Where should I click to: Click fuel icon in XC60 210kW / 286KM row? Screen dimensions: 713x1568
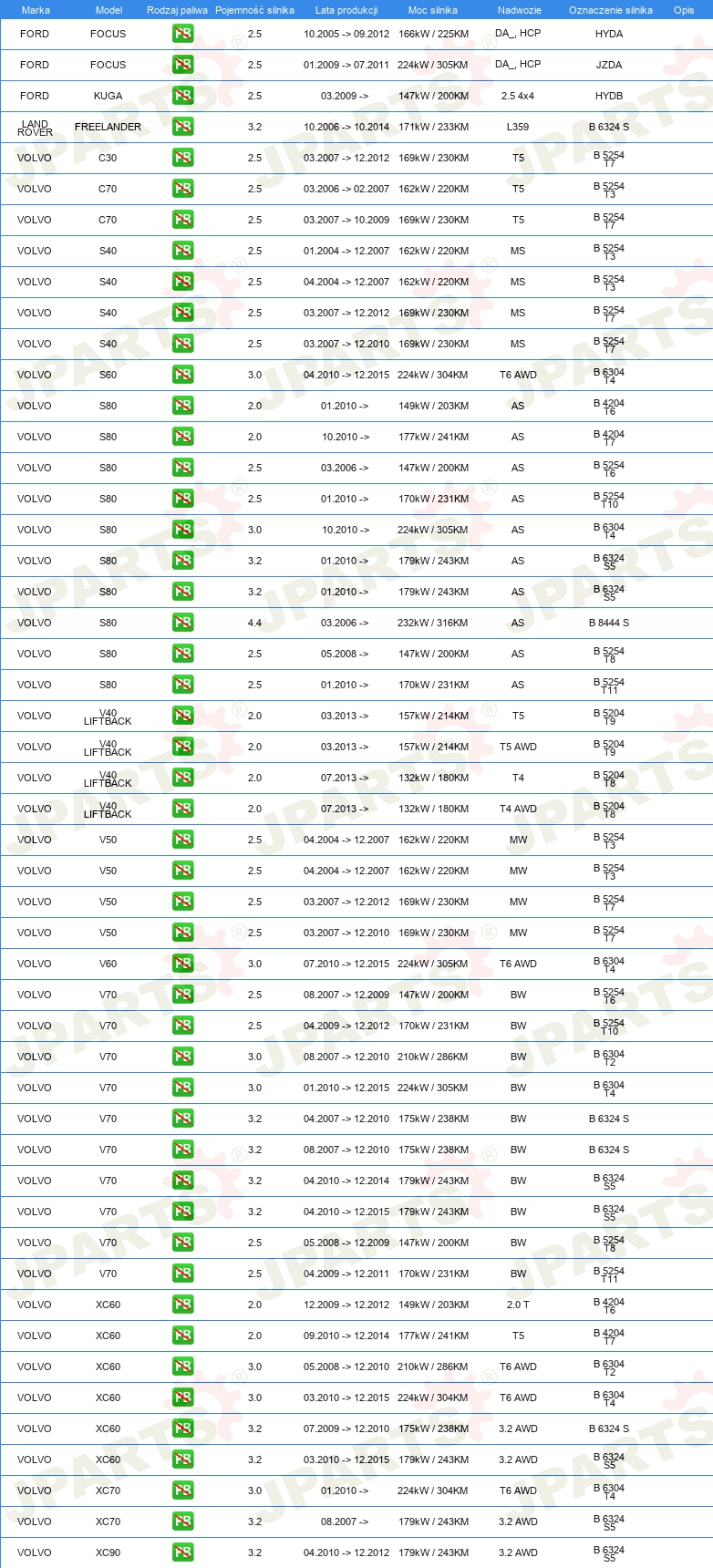pos(182,1367)
